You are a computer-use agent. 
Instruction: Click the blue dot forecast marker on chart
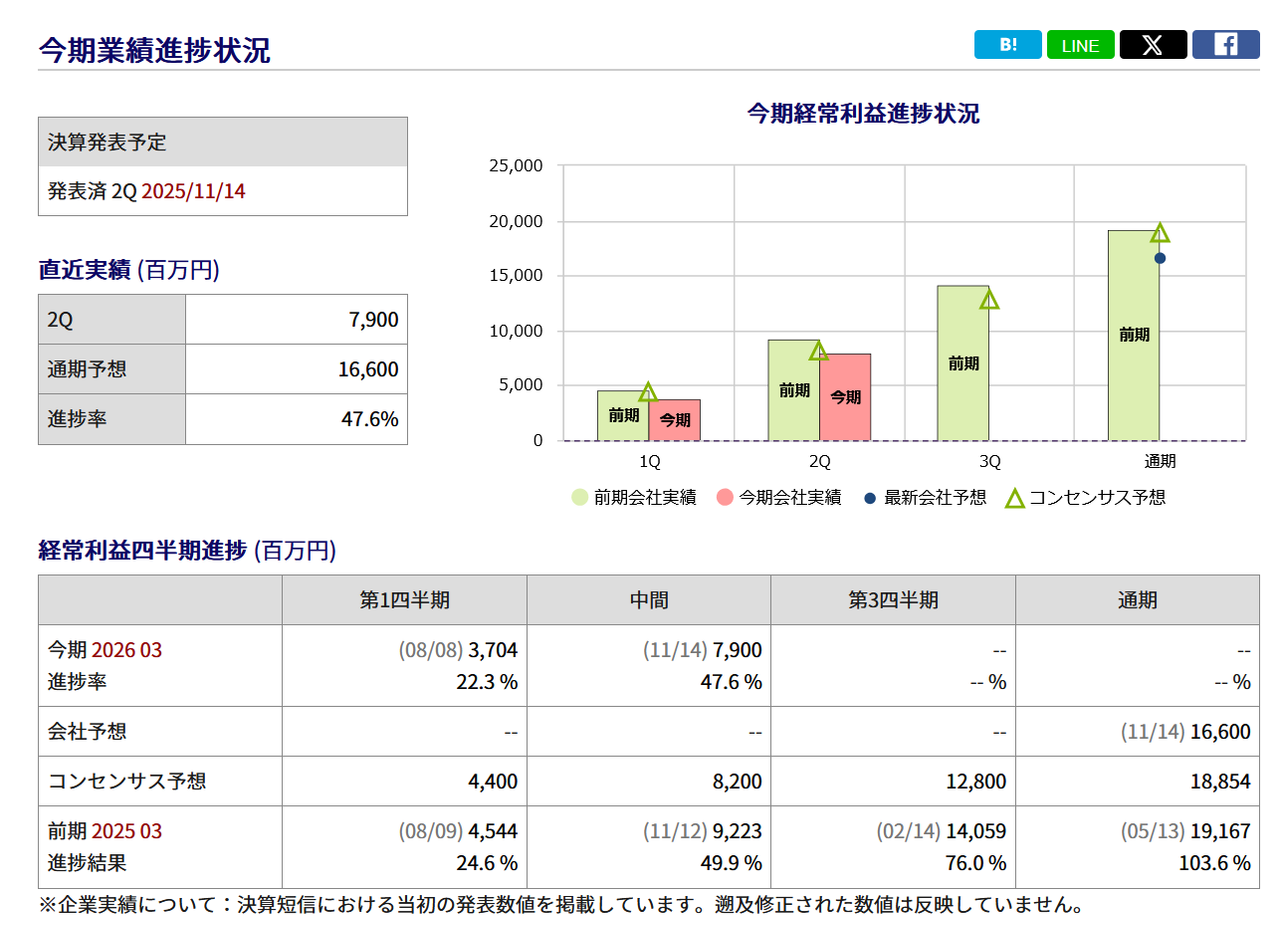click(1160, 258)
